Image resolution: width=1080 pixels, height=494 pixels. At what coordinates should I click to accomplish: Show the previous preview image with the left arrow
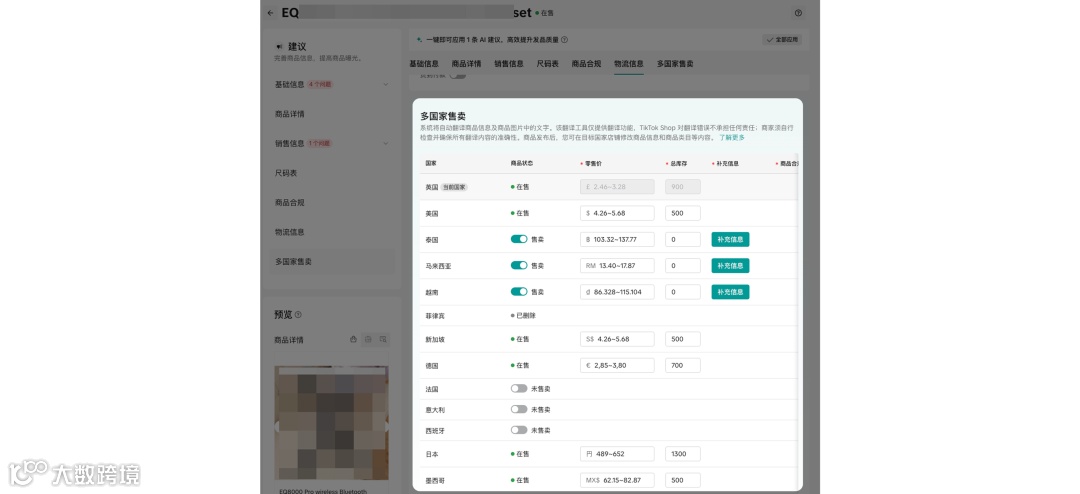coord(277,427)
